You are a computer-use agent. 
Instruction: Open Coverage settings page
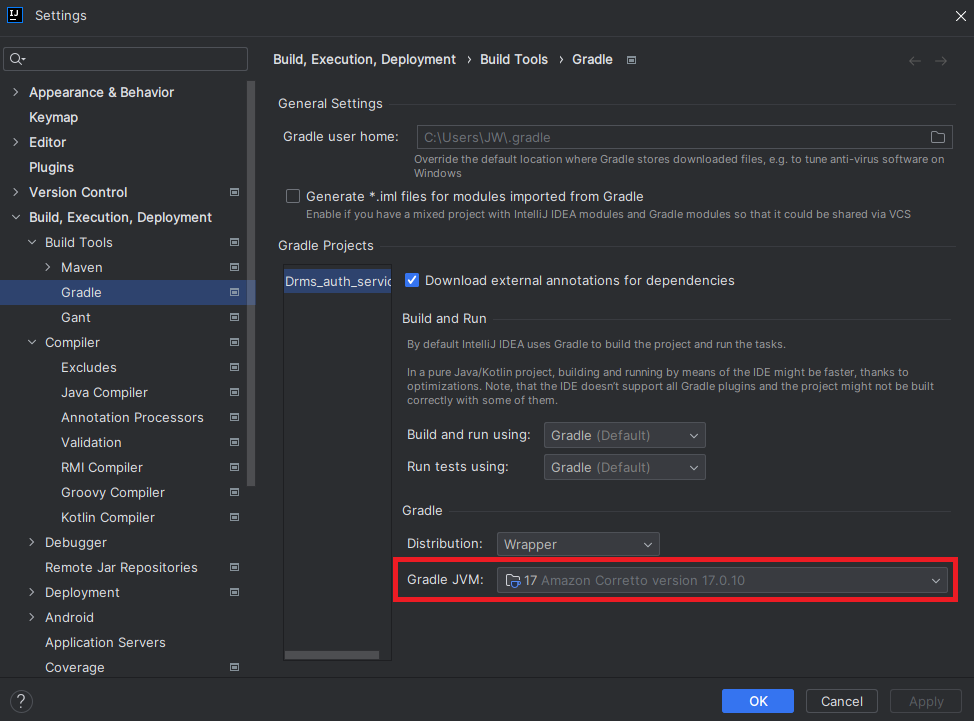[75, 668]
